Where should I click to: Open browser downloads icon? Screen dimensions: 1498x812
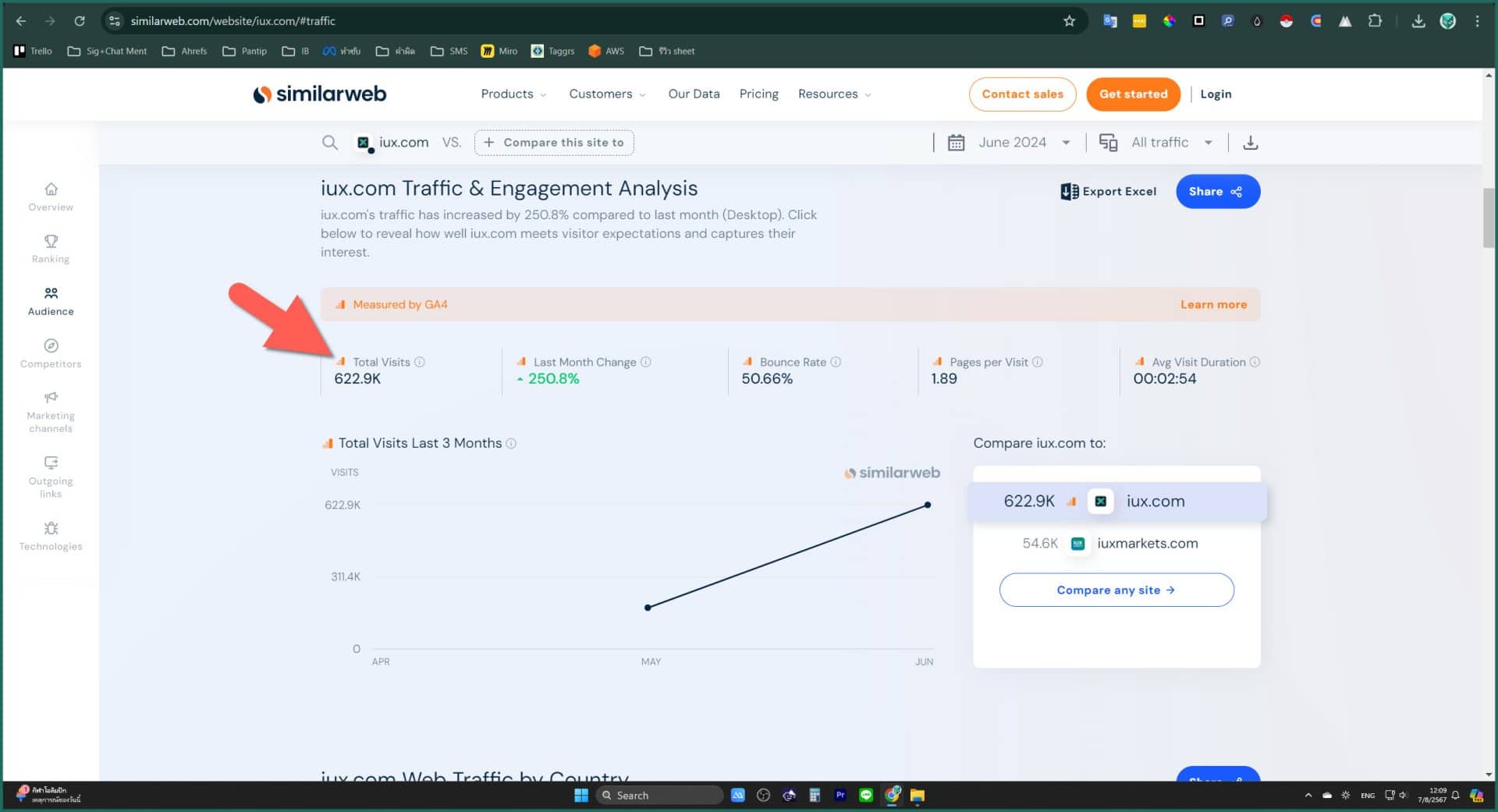[1418, 21]
